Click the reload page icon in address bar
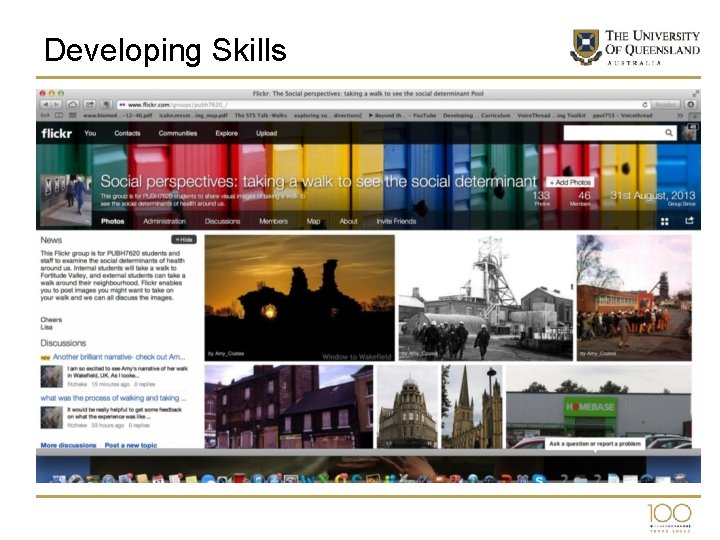Image resolution: width=720 pixels, height=540 pixels. tap(645, 105)
